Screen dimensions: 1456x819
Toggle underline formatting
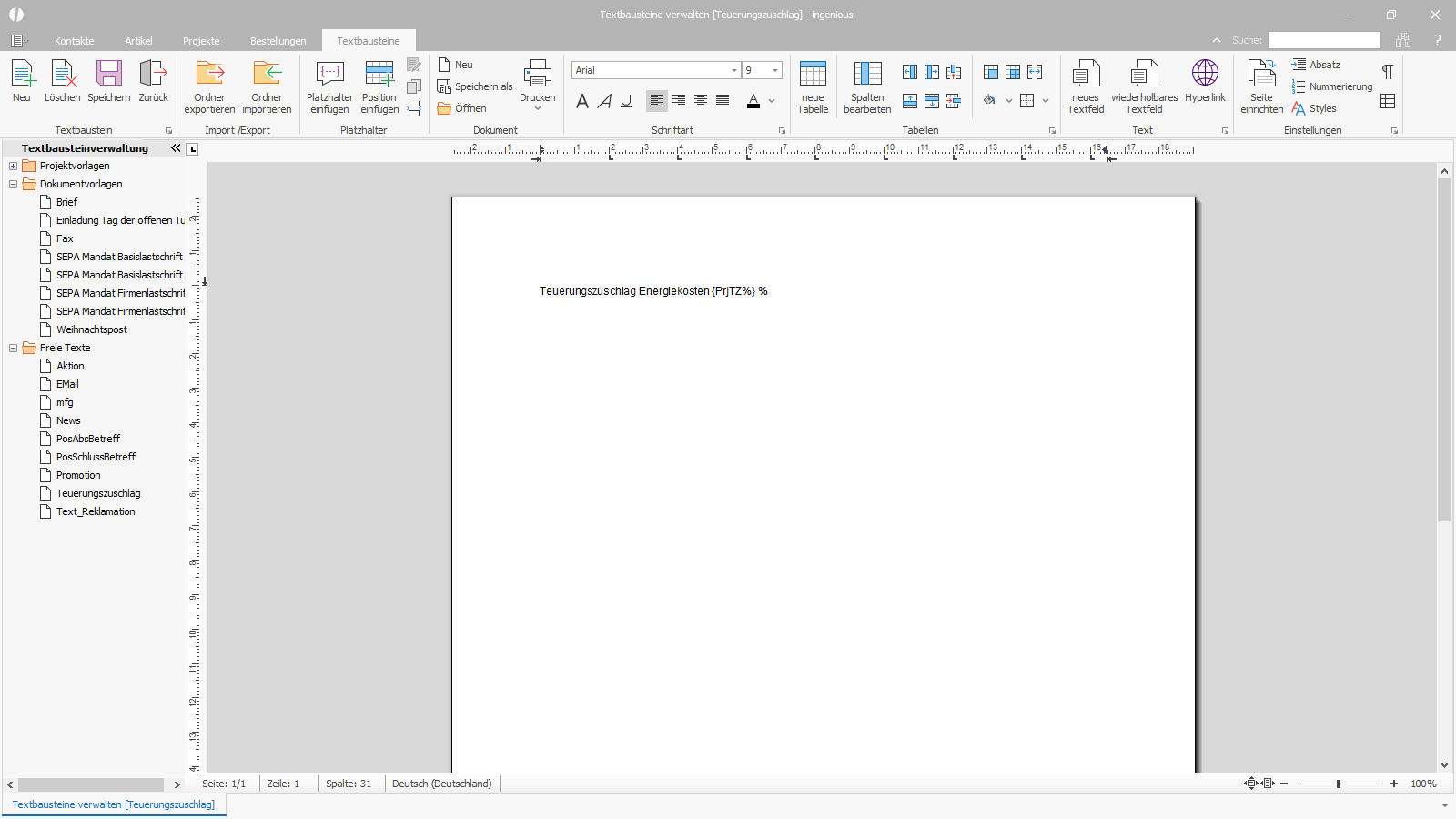click(x=626, y=101)
